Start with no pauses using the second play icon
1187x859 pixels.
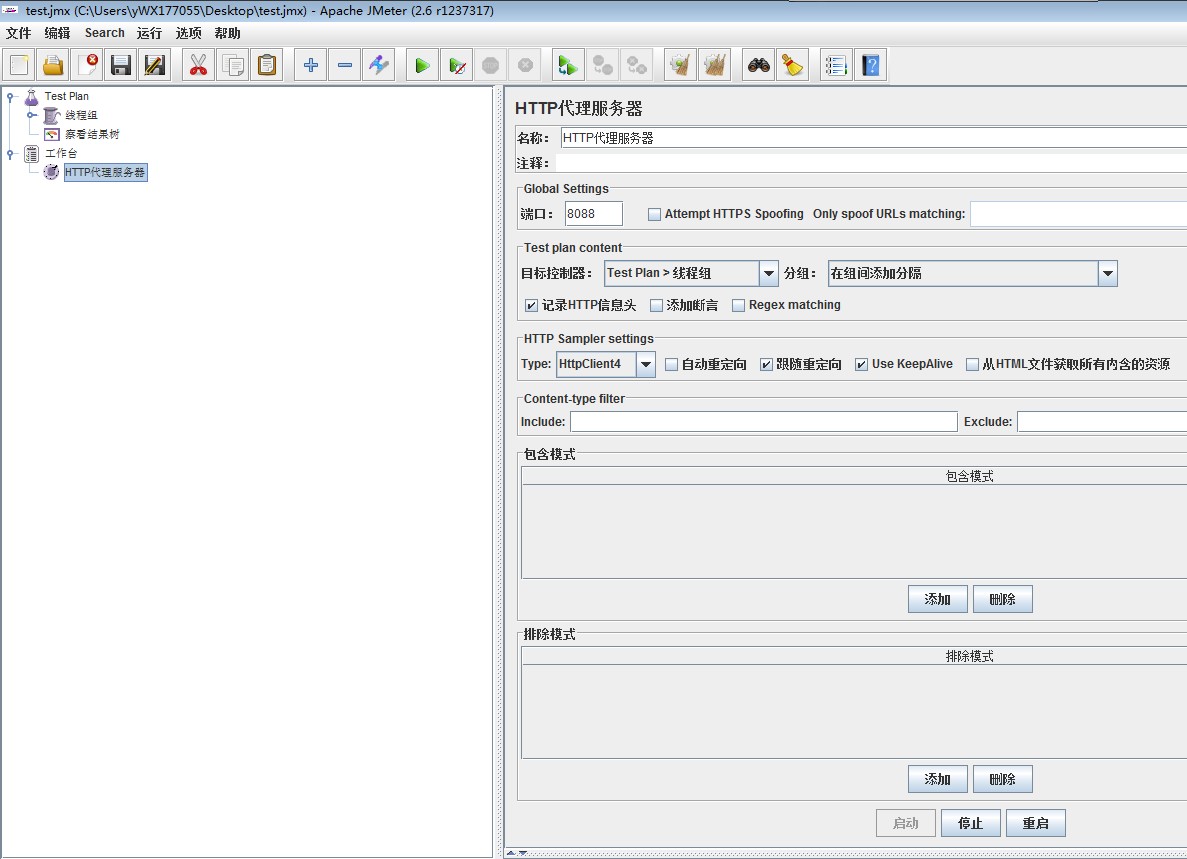[x=456, y=65]
